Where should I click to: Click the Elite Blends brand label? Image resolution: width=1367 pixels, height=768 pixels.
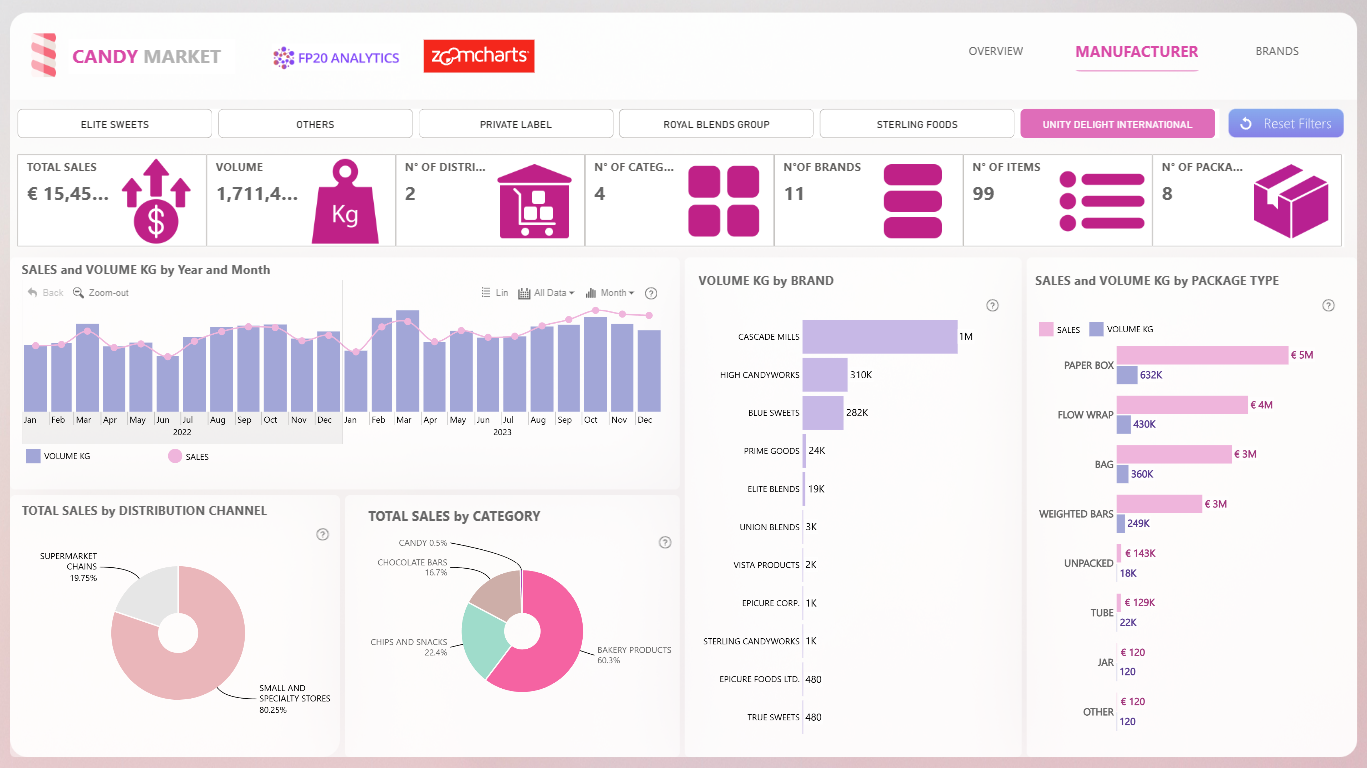coord(772,489)
